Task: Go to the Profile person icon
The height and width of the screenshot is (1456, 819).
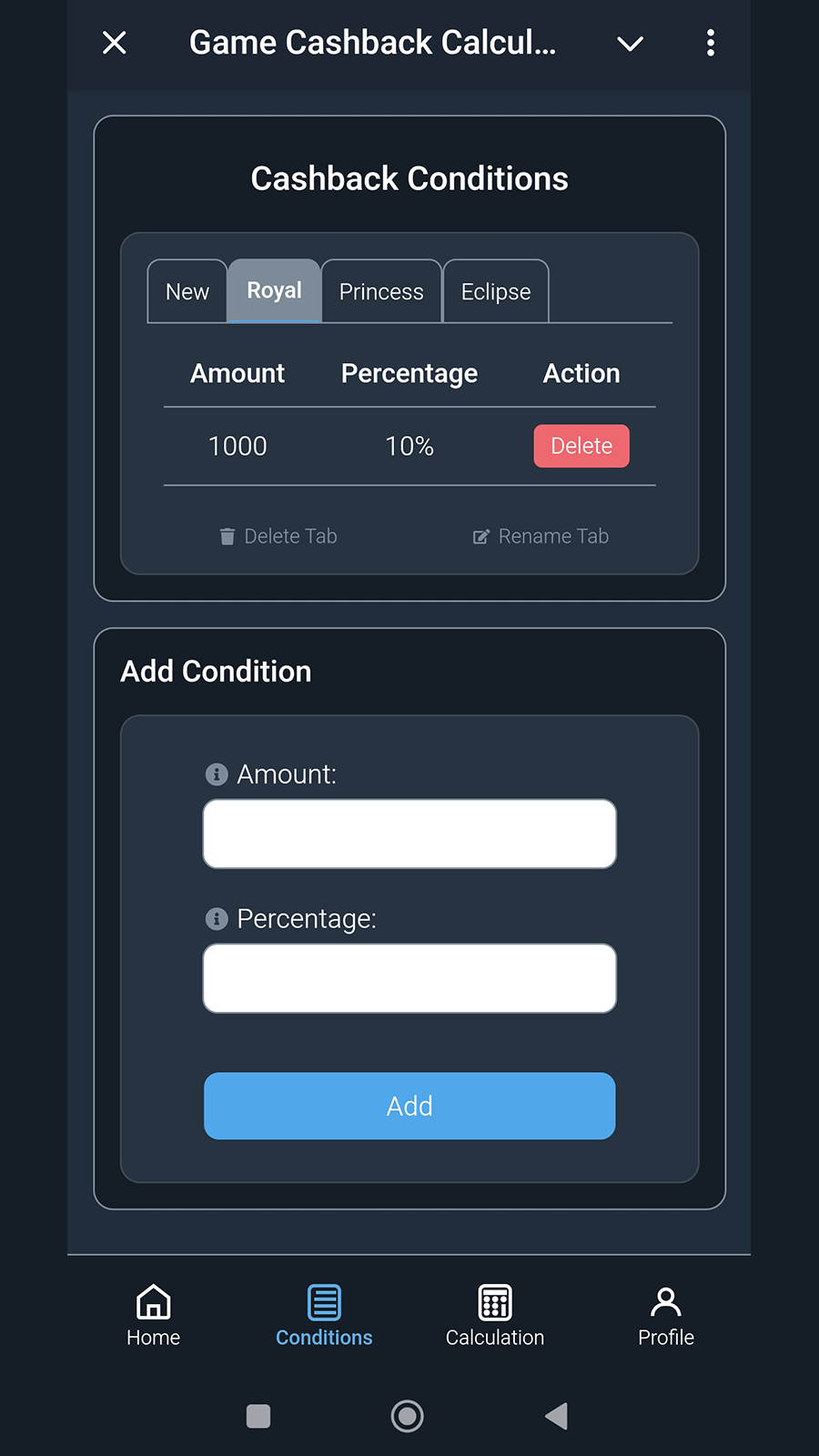Action: 665,1302
